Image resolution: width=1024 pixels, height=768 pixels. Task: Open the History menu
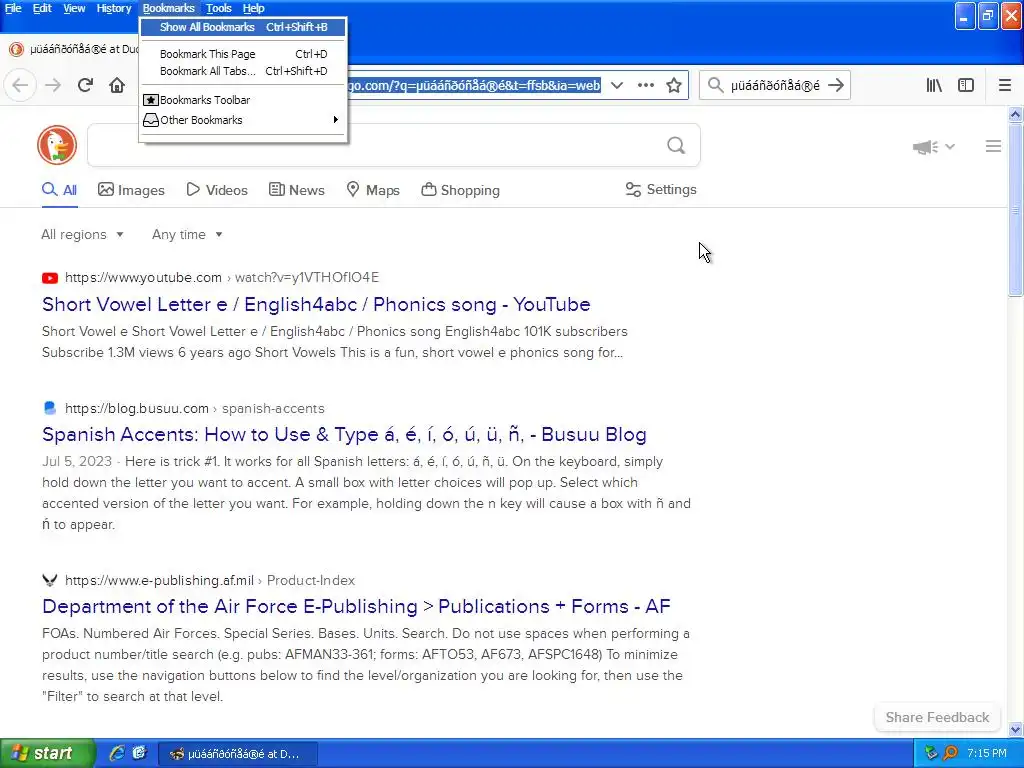(114, 8)
